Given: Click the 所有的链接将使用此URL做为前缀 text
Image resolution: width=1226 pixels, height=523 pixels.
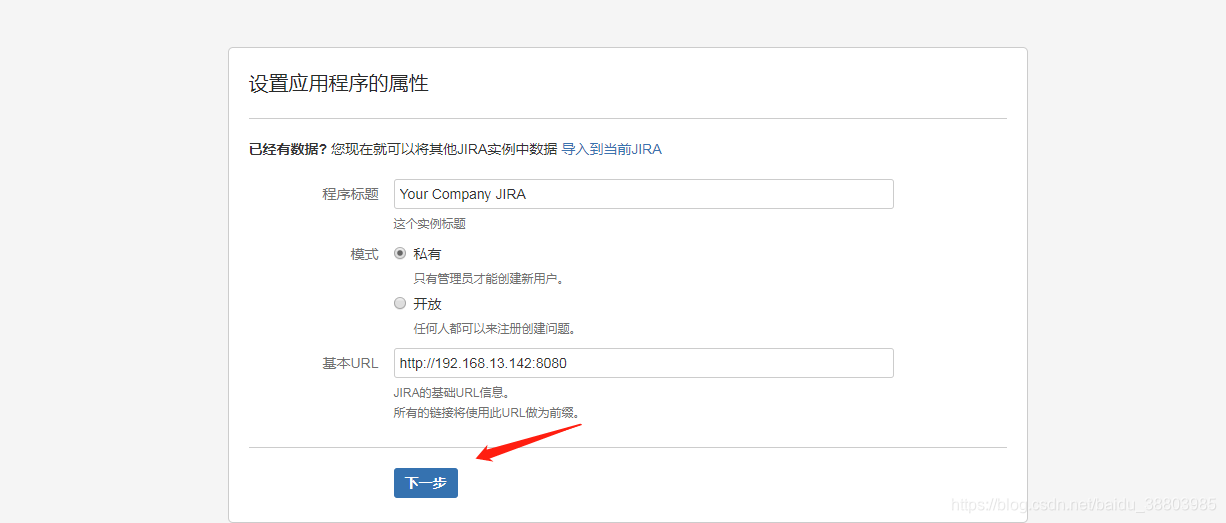Looking at the screenshot, I should click(487, 412).
